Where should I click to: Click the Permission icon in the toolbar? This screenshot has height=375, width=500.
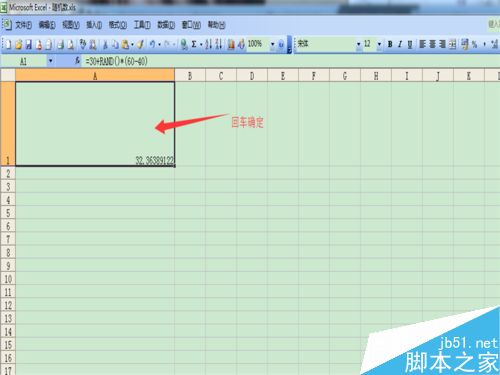39,44
